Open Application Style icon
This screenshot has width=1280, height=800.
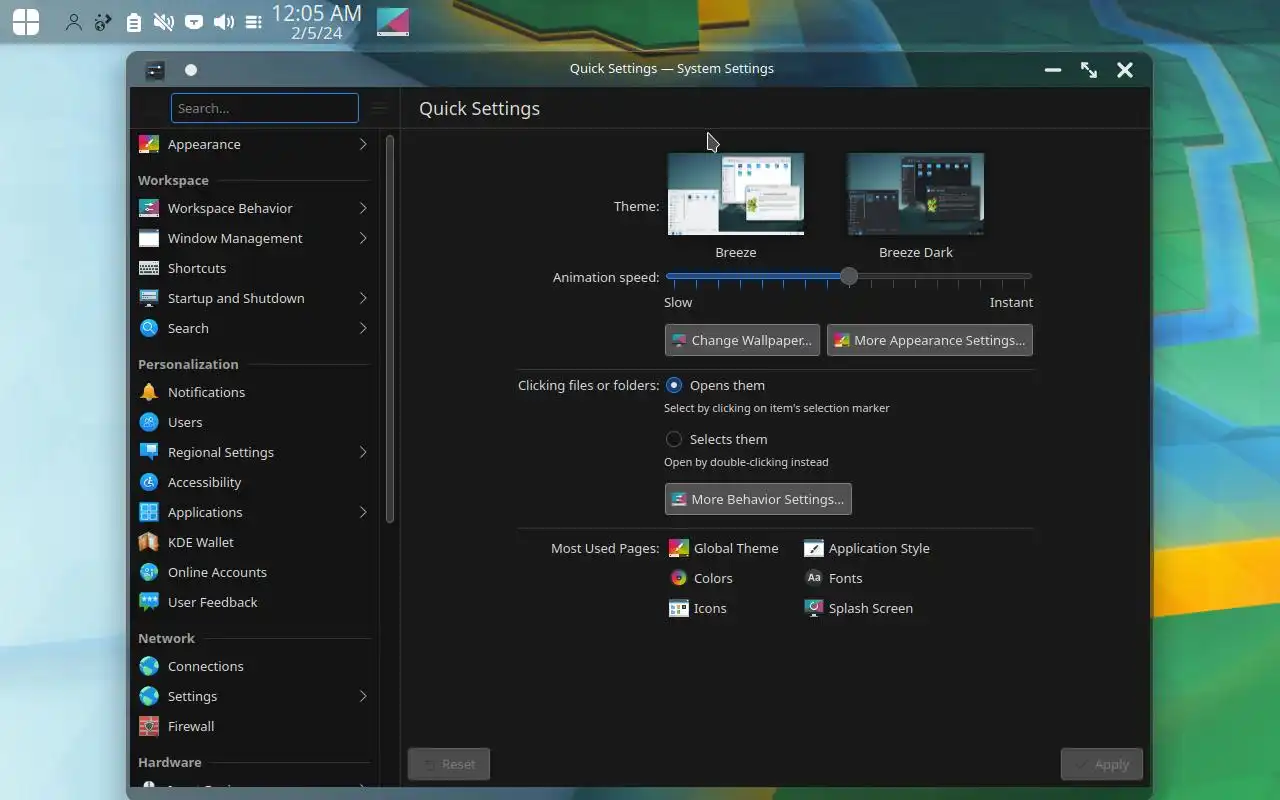[x=814, y=548]
